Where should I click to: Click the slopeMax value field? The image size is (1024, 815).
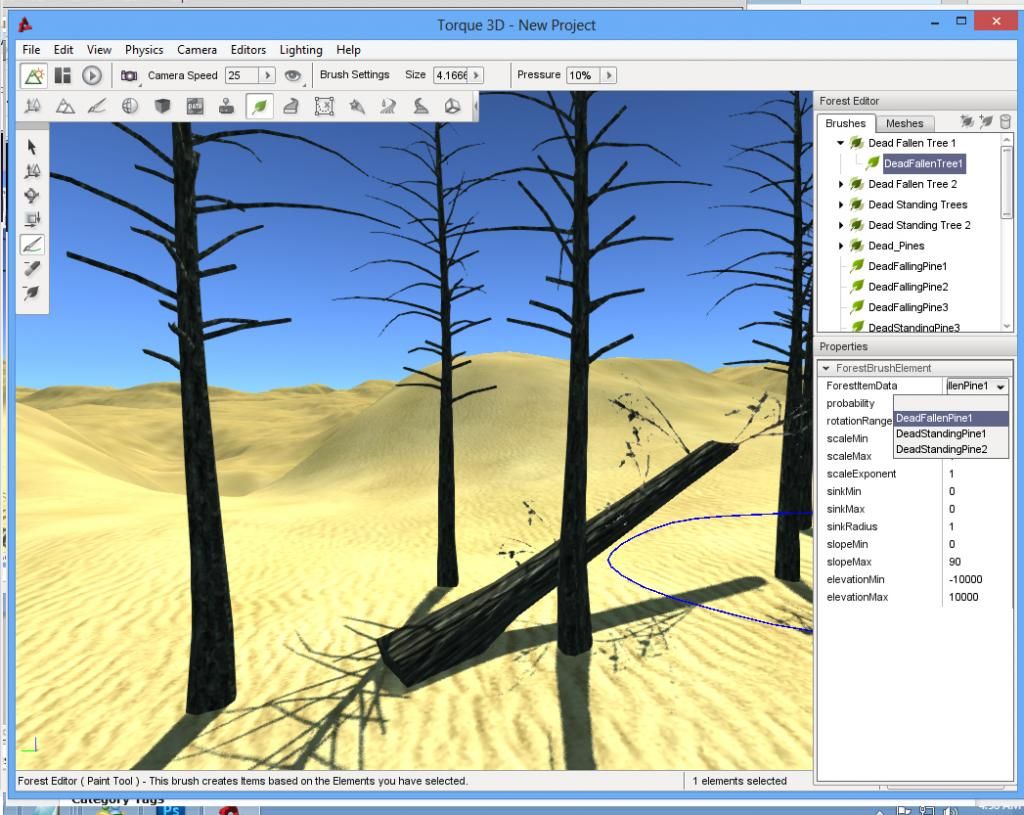click(975, 562)
